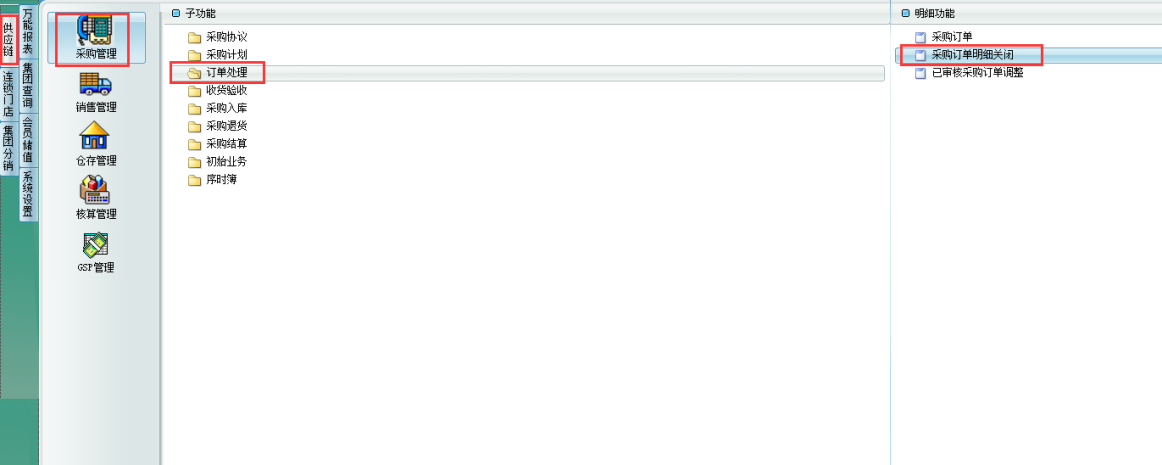The image size is (1162, 465).
Task: Switch to the 连锁门店 vertical tab
Action: pos(8,93)
